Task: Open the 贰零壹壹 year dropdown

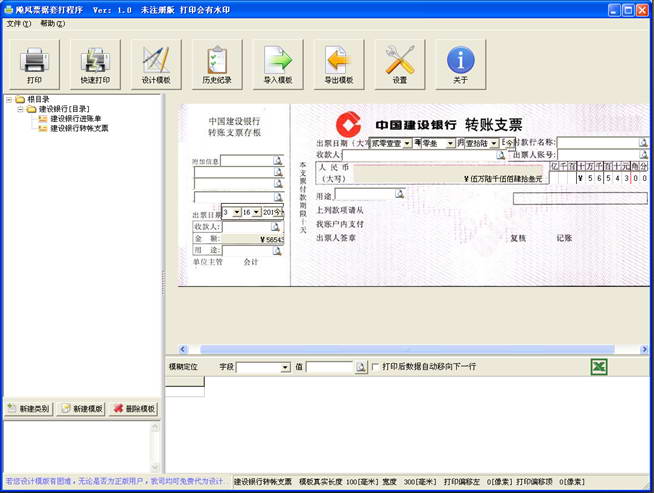Action: (x=407, y=143)
